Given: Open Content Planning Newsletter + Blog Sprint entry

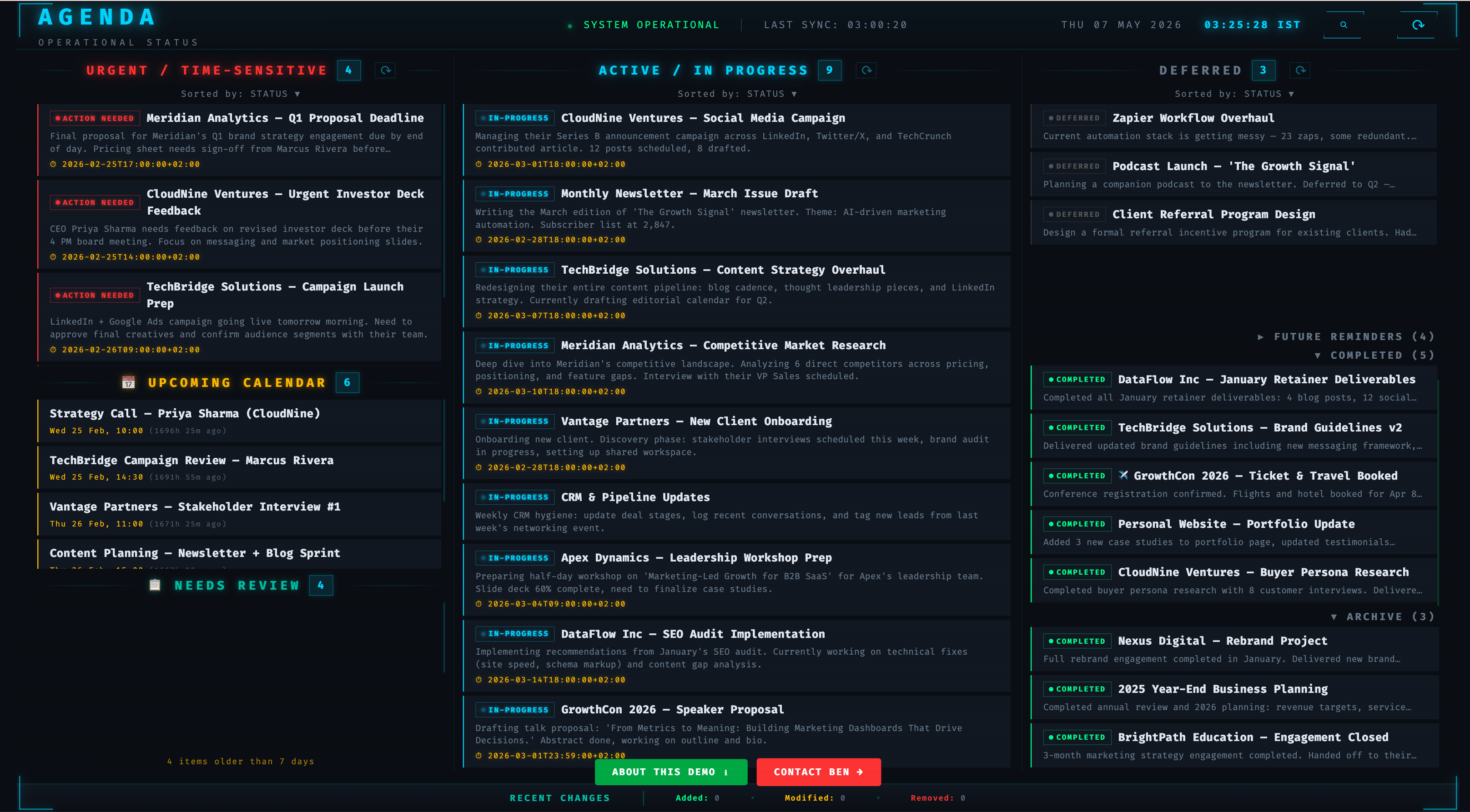Looking at the screenshot, I should 240,554.
